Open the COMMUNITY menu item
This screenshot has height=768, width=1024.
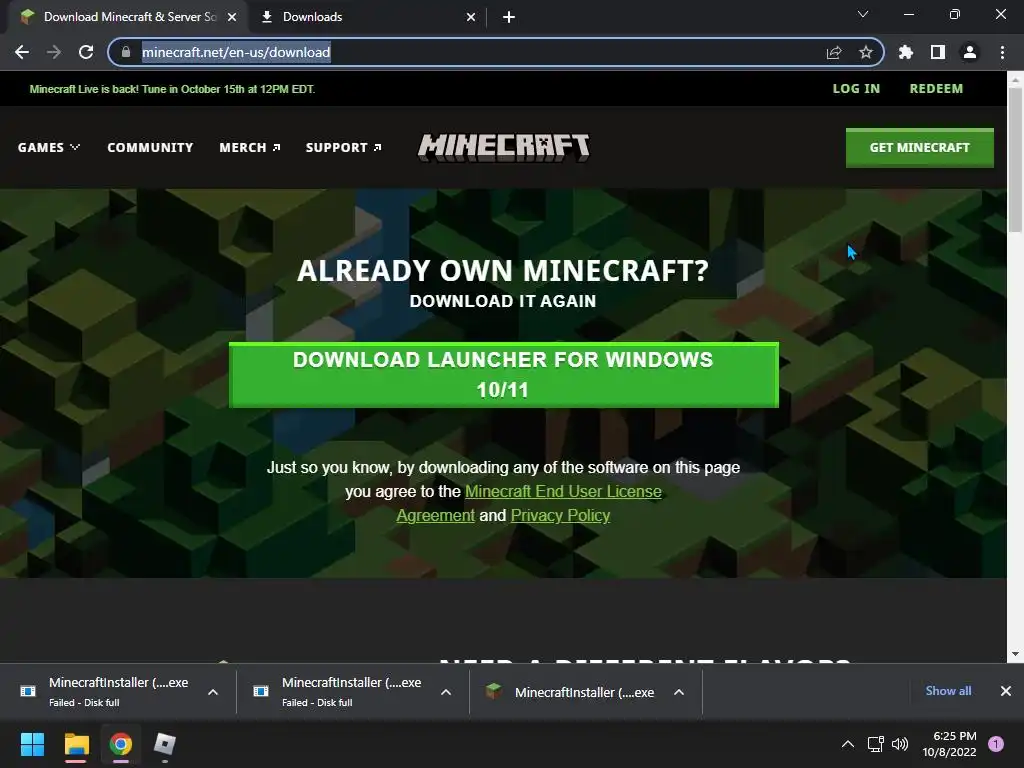[150, 148]
